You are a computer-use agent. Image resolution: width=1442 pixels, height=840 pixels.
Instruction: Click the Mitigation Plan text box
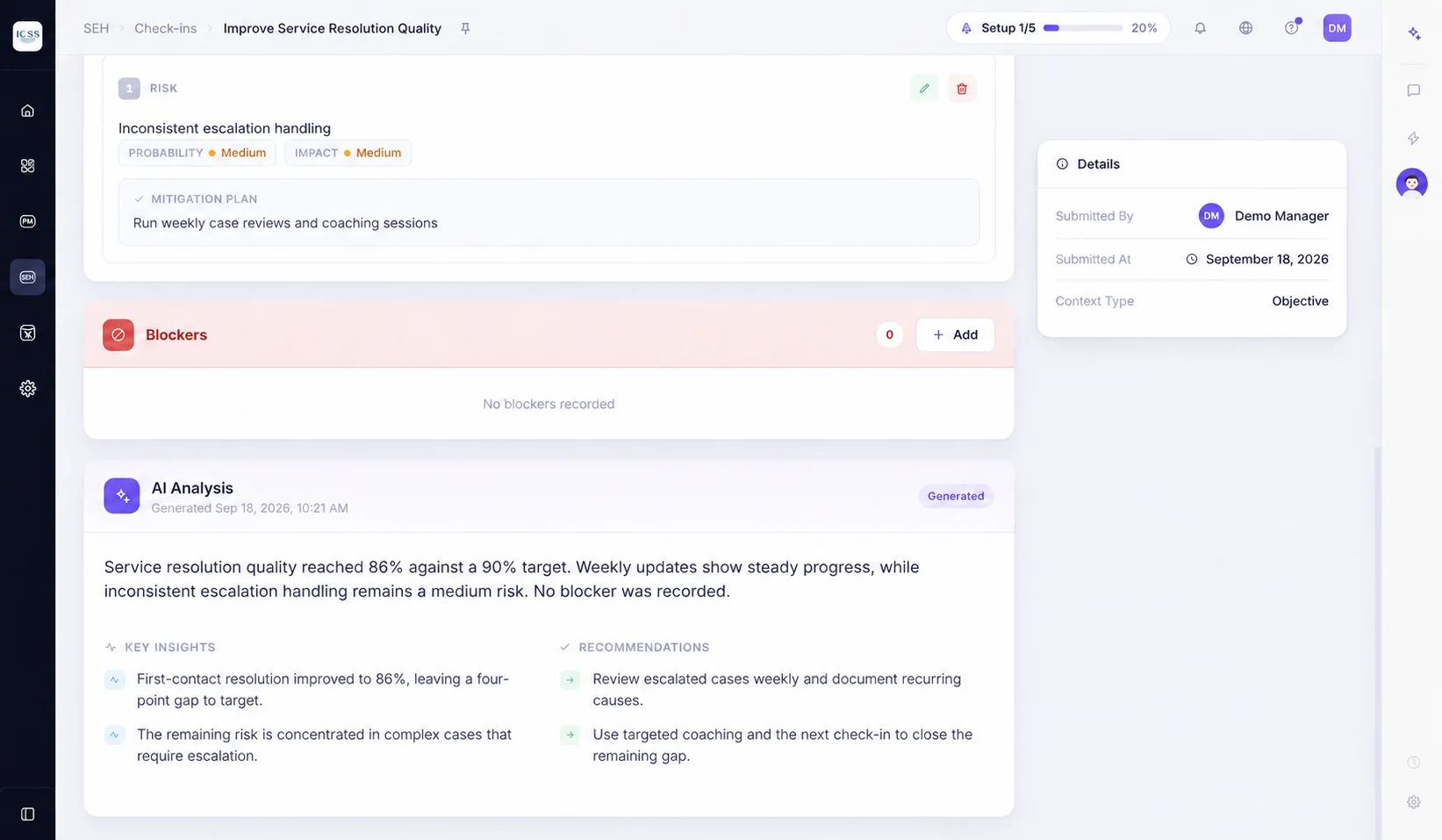[x=549, y=212]
